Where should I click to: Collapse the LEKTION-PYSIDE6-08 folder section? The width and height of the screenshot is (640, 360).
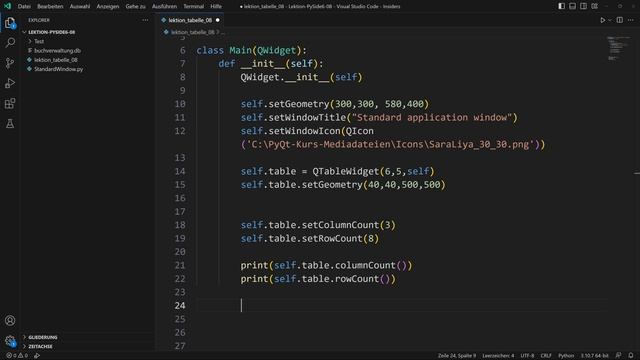(52, 32)
